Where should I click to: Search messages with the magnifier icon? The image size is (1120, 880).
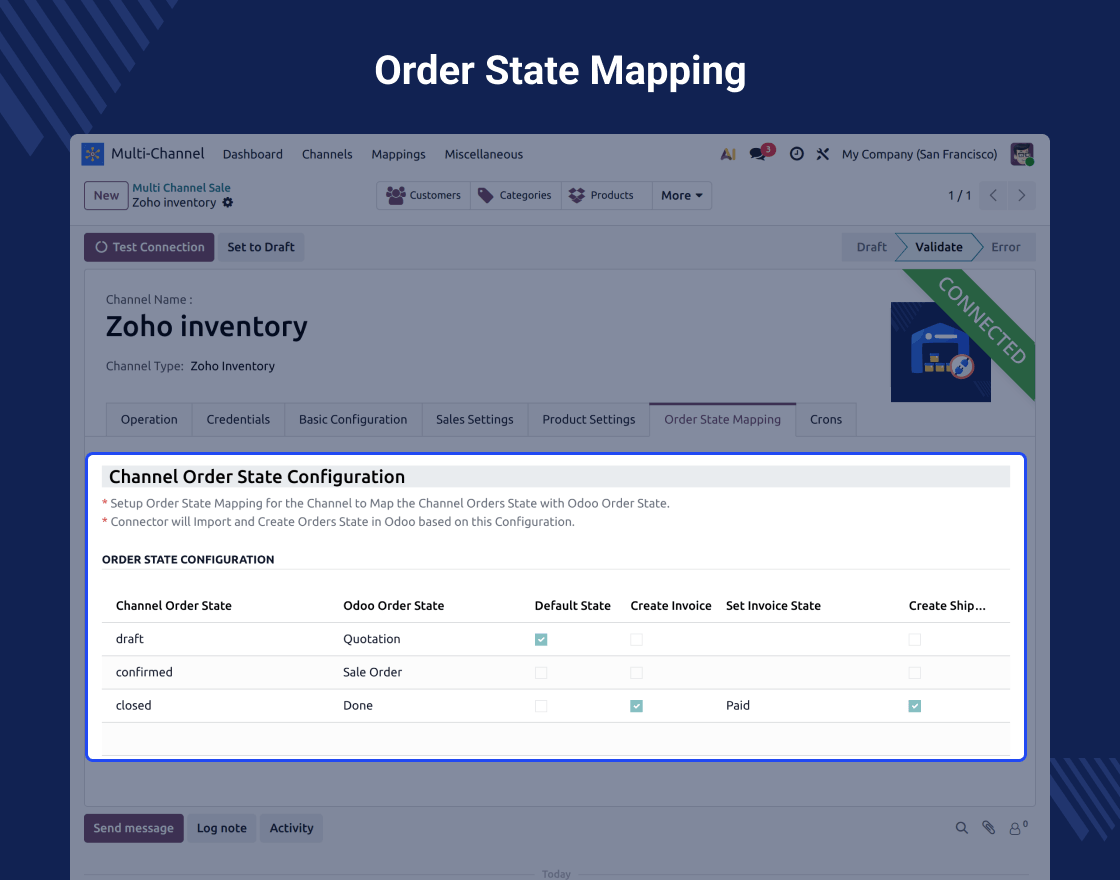(x=962, y=828)
